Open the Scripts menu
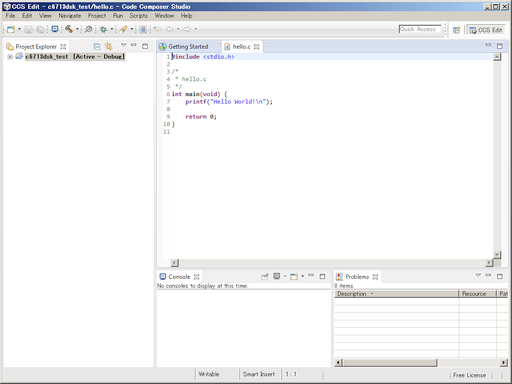The image size is (512, 384). 138,16
